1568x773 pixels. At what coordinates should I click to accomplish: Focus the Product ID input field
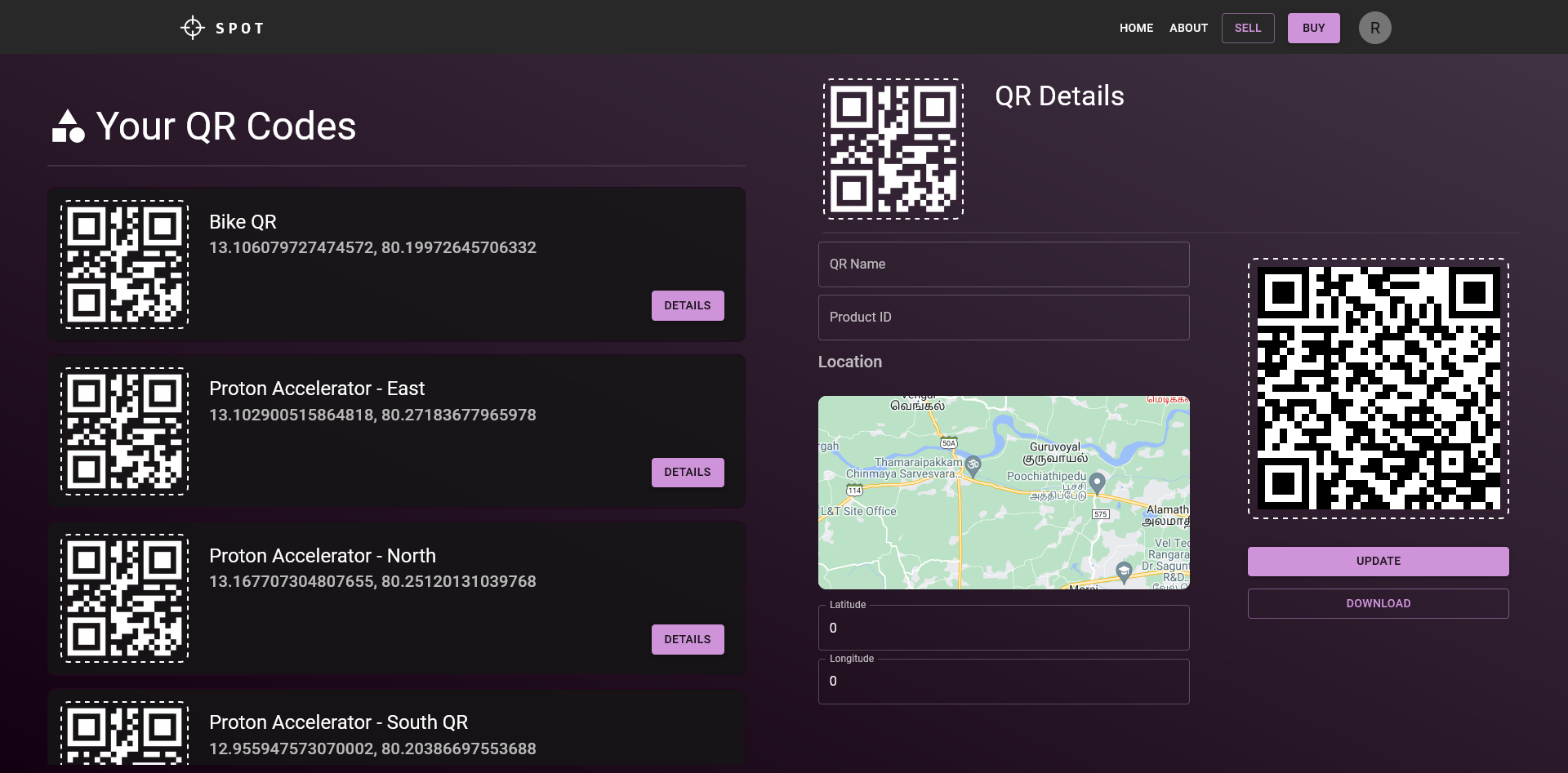click(x=1004, y=318)
